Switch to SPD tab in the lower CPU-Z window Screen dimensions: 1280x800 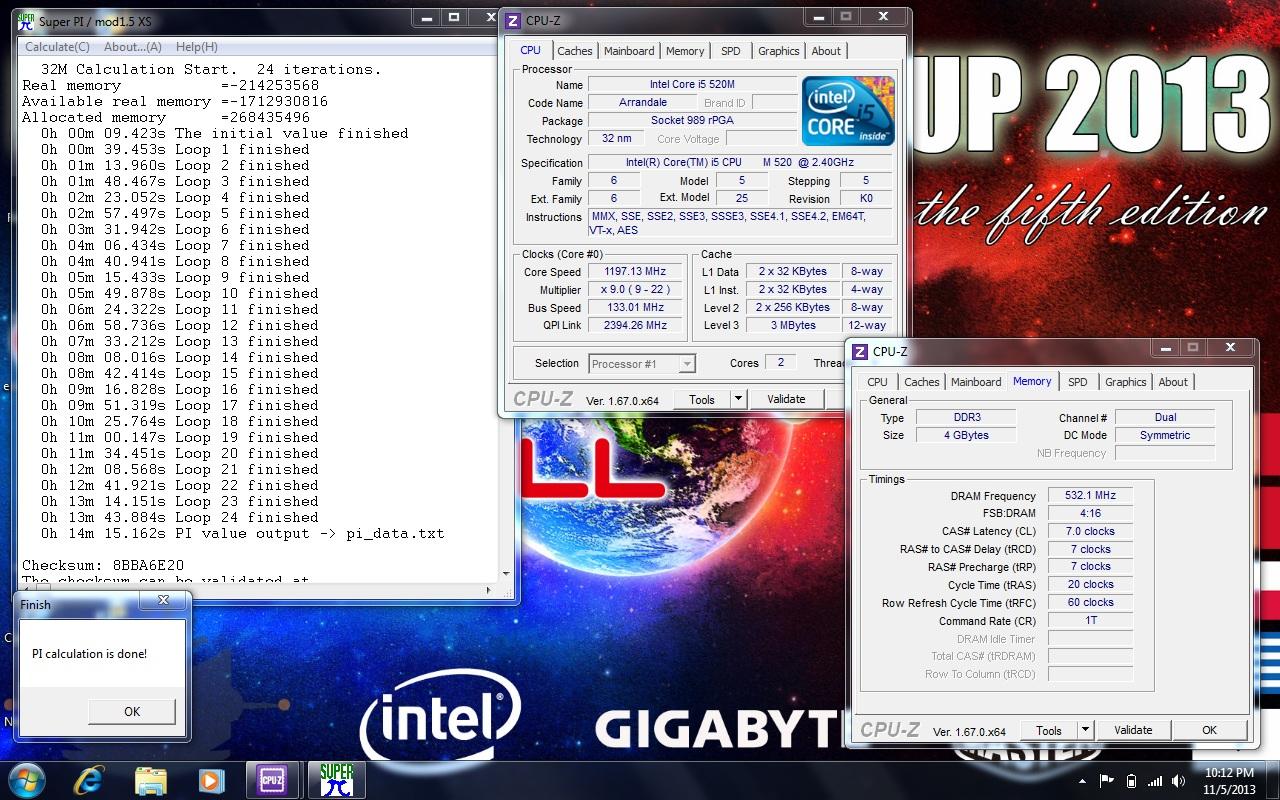1078,382
